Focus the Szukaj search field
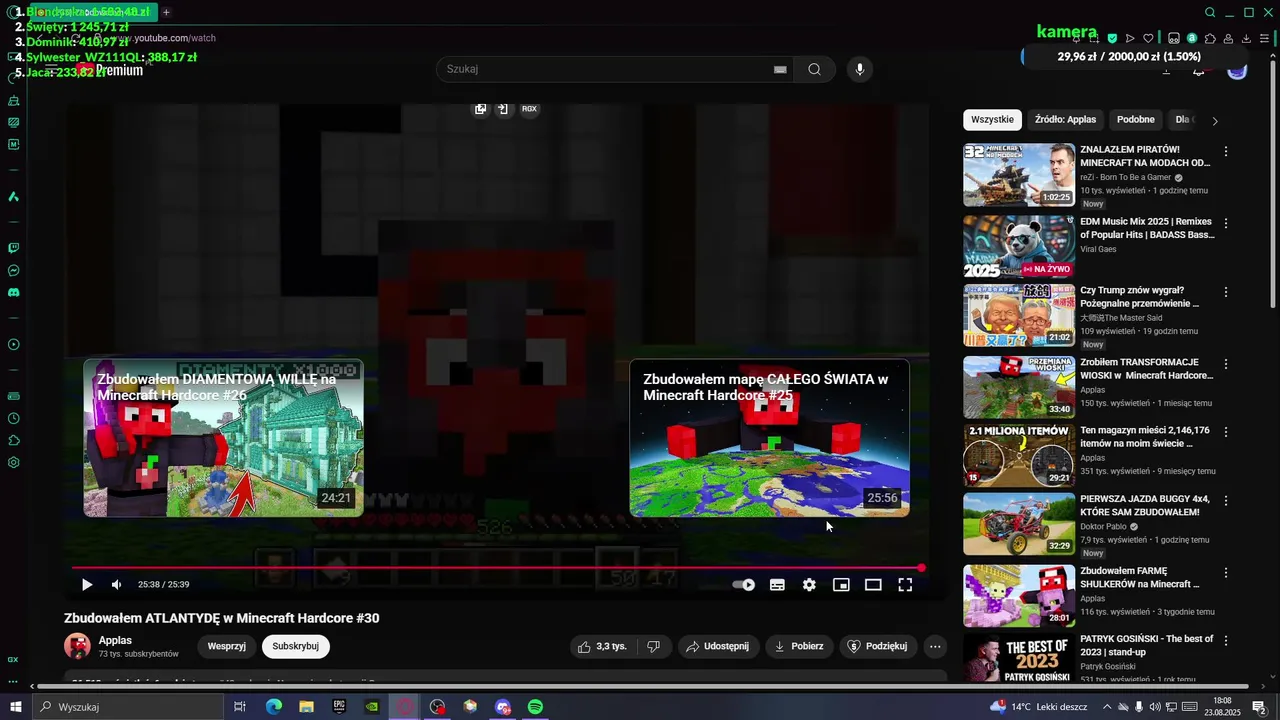 pos(605,69)
